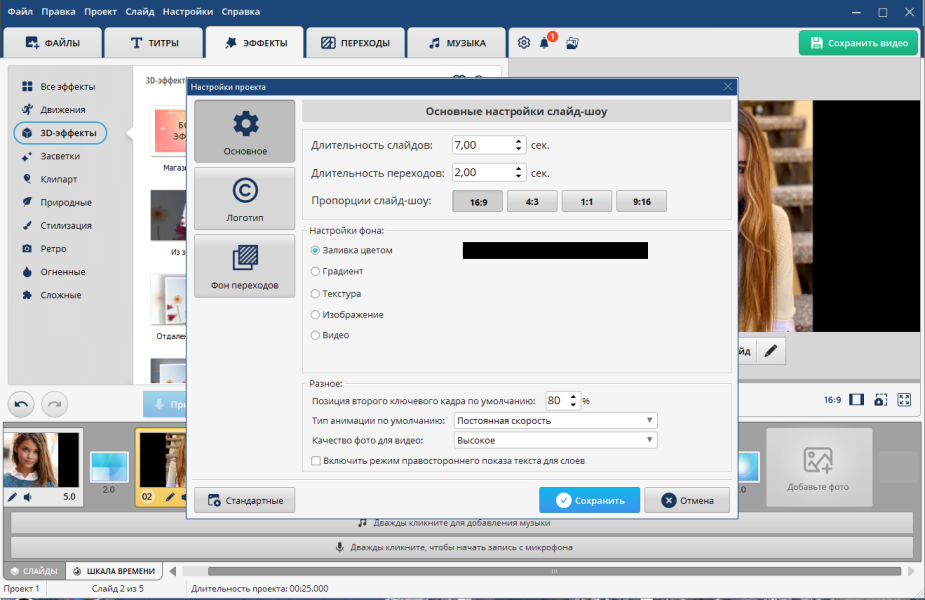Open the black background fill color swatch
This screenshot has height=600, width=925.
pos(555,250)
